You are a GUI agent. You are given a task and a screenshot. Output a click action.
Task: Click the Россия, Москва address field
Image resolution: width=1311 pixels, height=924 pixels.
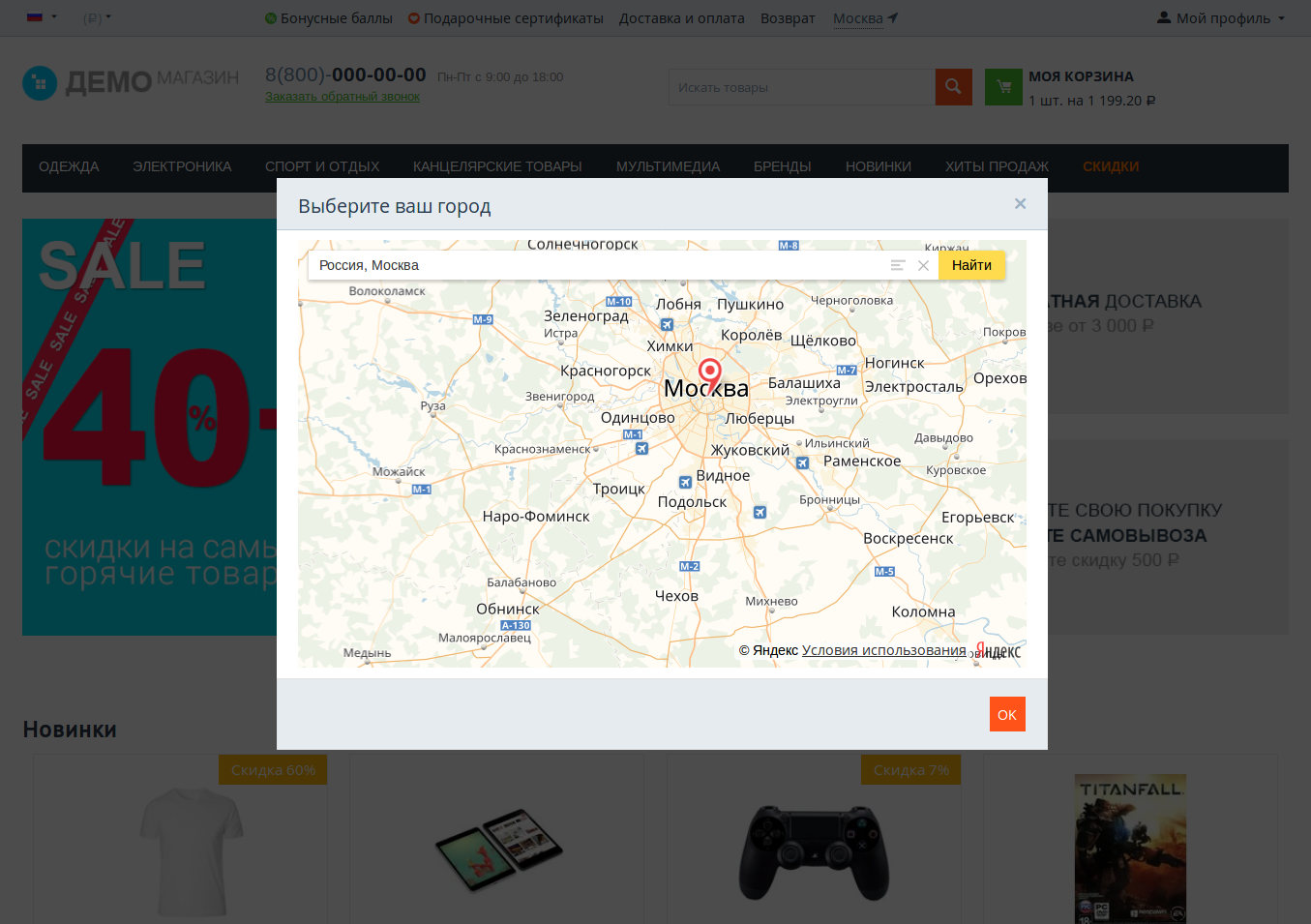coord(600,265)
